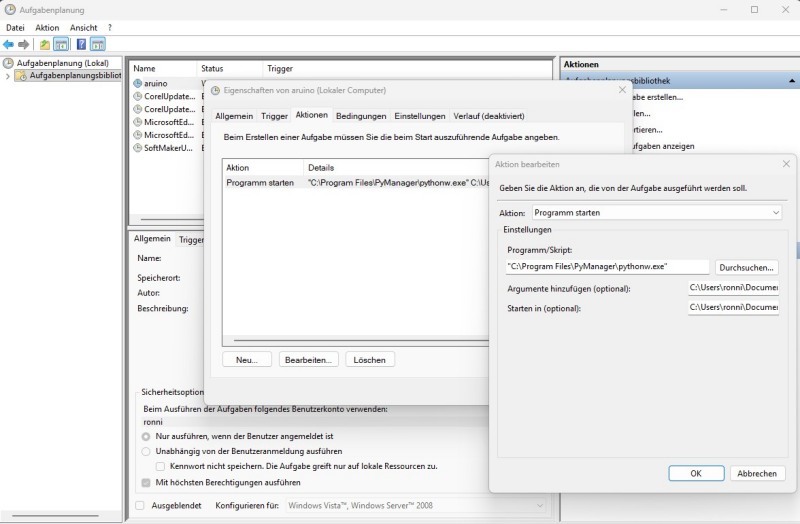The height and width of the screenshot is (524, 800).
Task: Click the up-one-level folder toolbar icon
Action: 45,45
